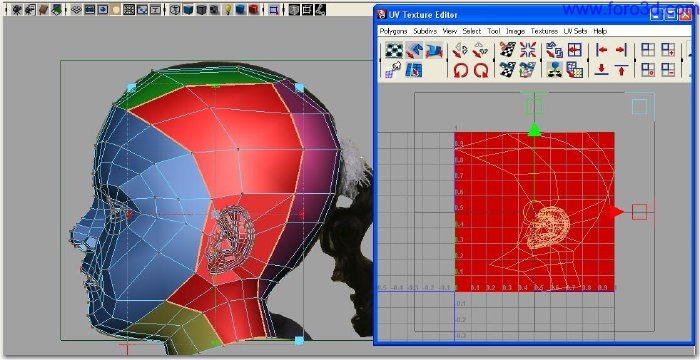Screen dimensions: 700x360
Task: Align UVs to minimum V (down arrow)
Action: coord(601,70)
